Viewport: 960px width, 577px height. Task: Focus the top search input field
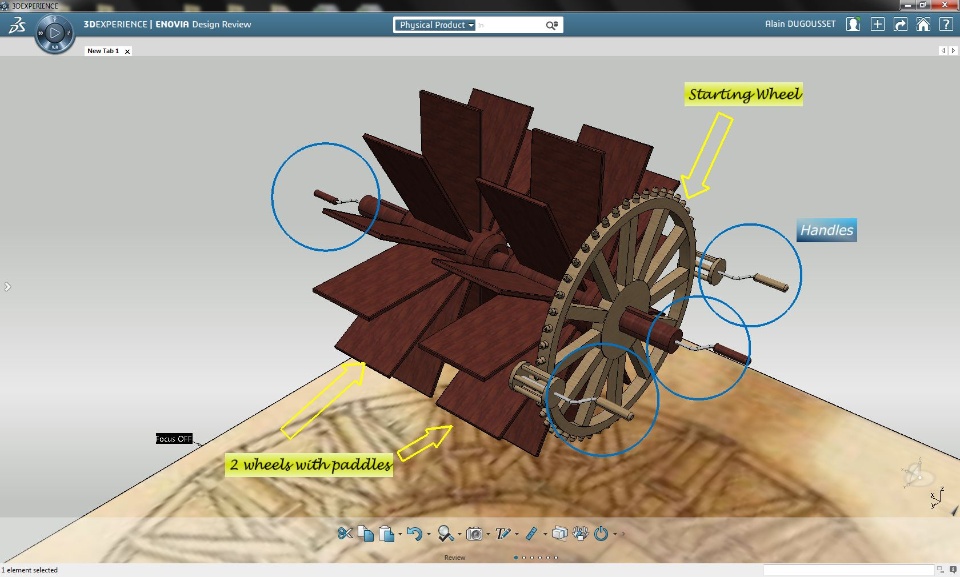click(x=509, y=25)
